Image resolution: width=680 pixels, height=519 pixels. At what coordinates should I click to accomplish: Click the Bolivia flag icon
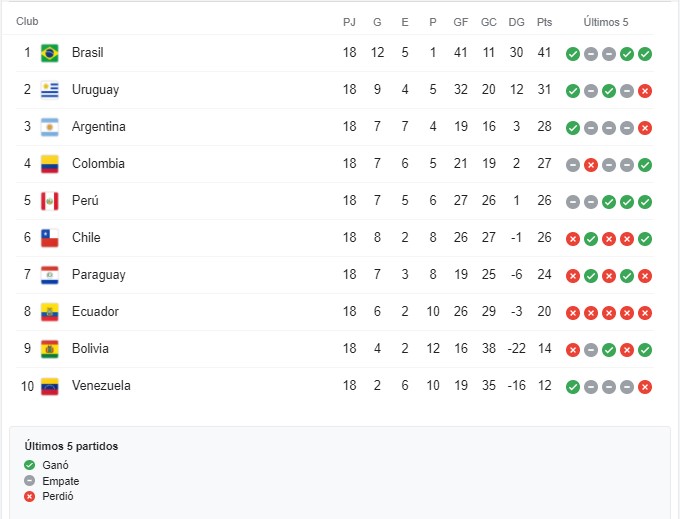click(50, 349)
